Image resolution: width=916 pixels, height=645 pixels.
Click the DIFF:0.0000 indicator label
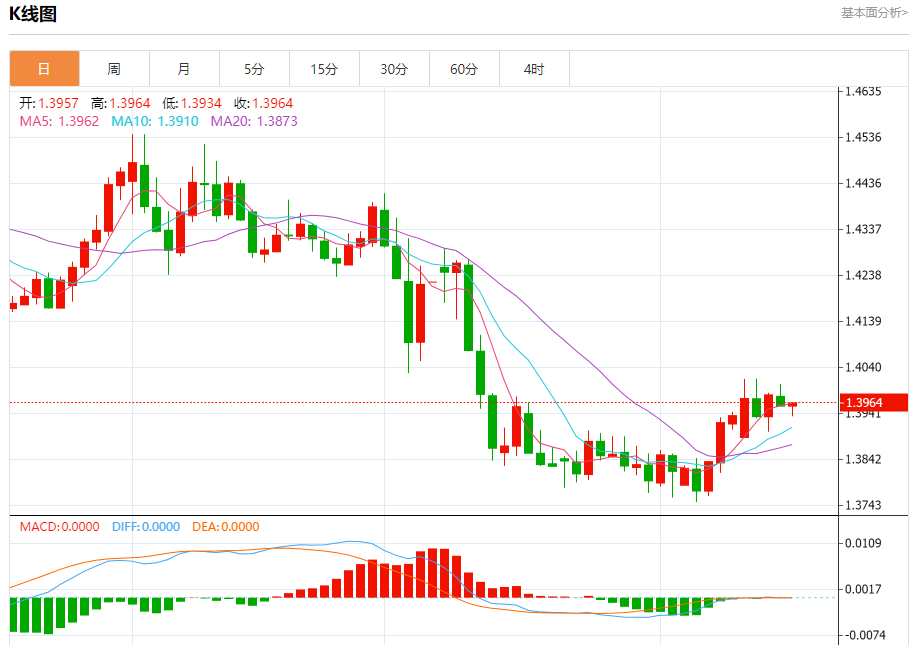[x=146, y=527]
